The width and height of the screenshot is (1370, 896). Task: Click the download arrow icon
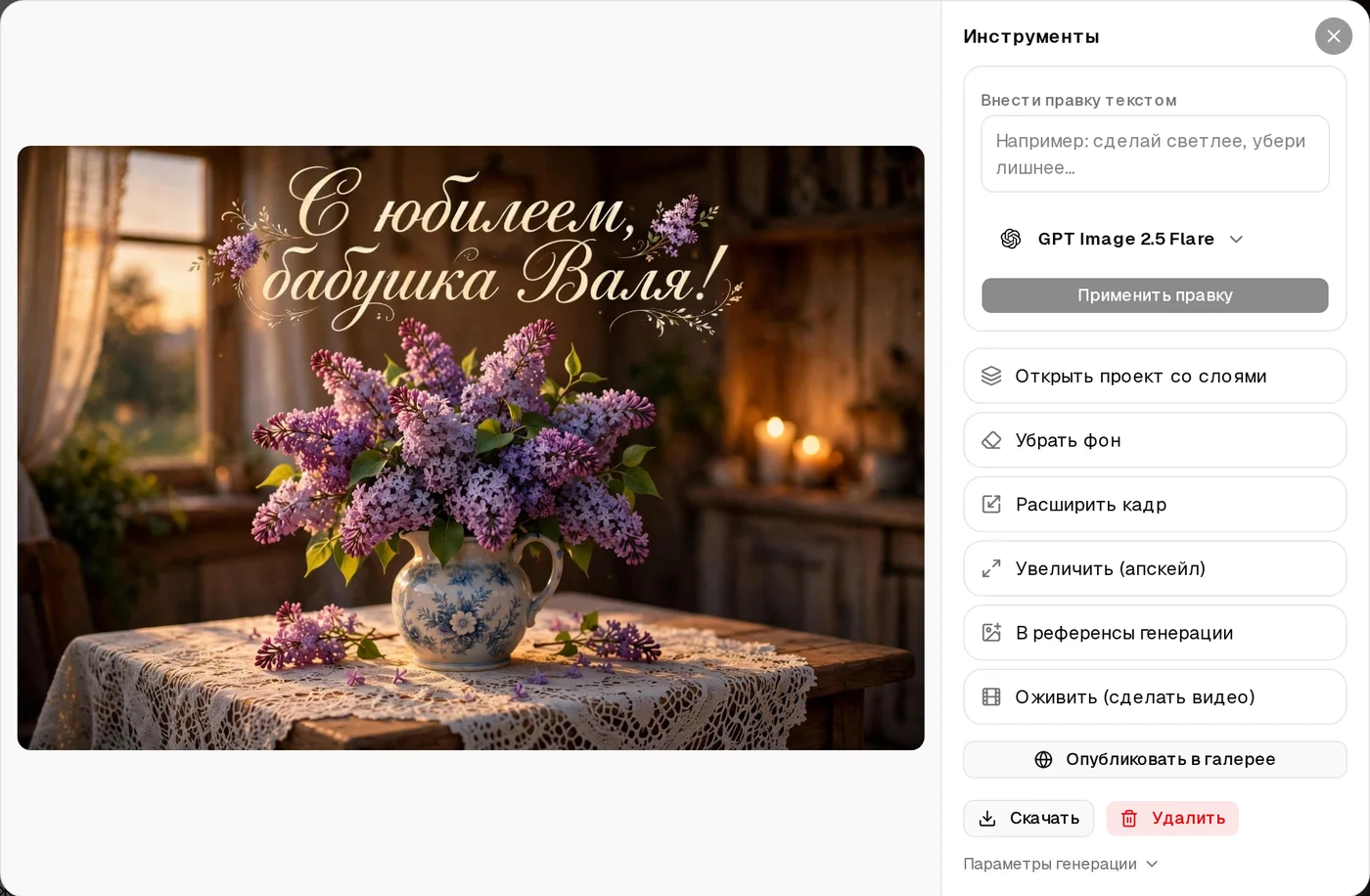[987, 819]
